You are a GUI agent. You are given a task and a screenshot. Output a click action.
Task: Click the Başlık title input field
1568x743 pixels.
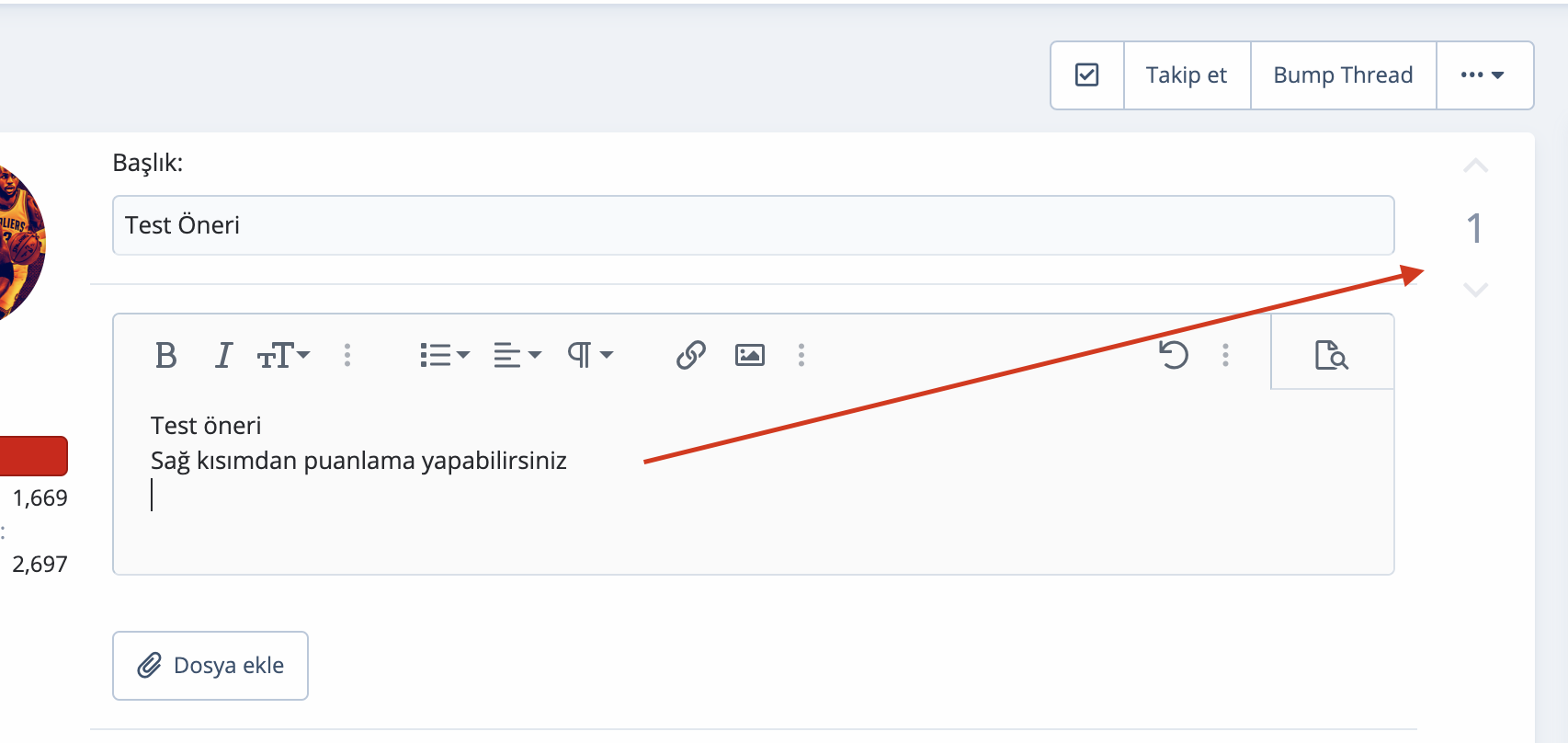753,225
